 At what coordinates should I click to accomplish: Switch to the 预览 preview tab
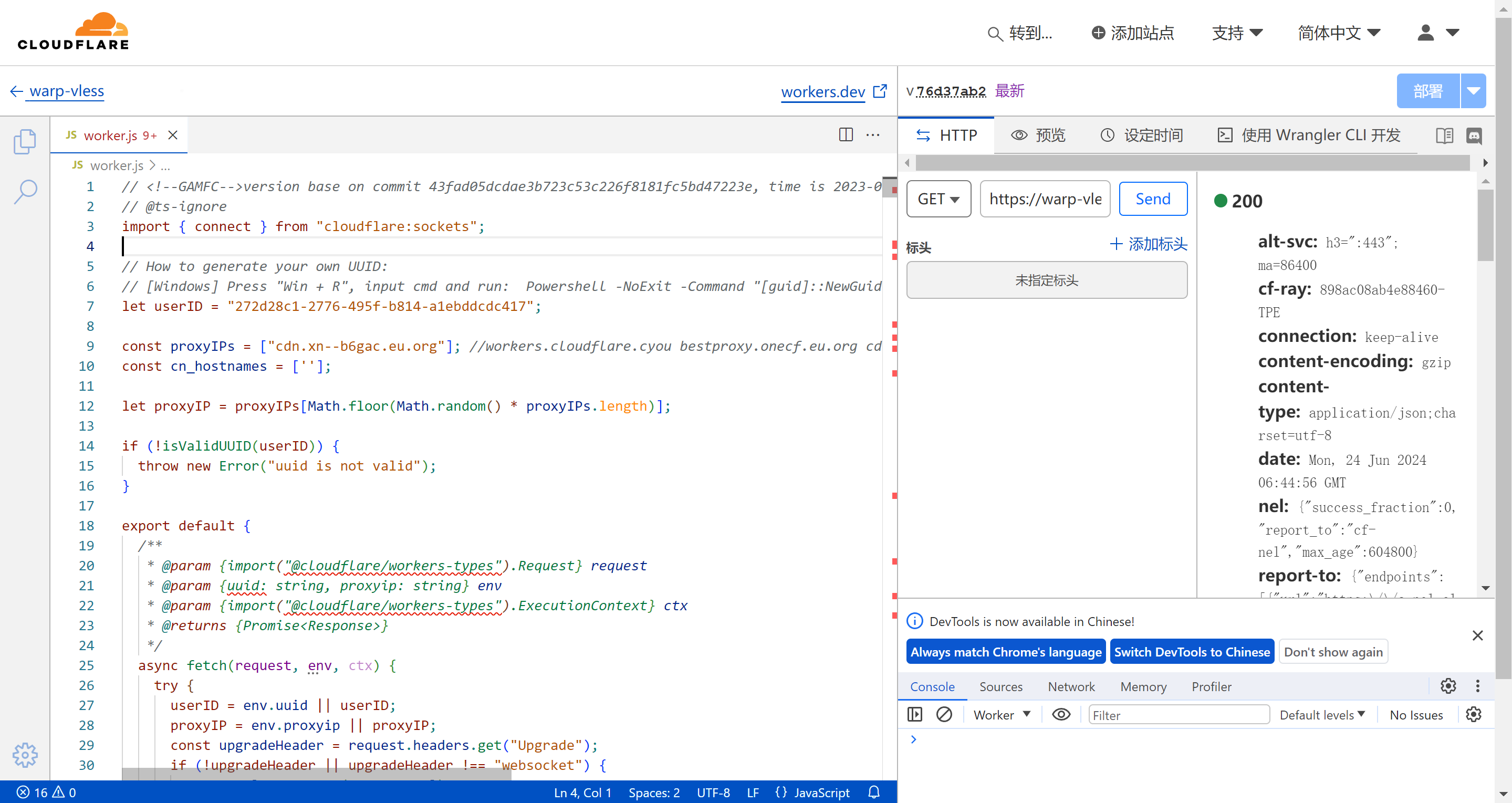pyautogui.click(x=1038, y=135)
